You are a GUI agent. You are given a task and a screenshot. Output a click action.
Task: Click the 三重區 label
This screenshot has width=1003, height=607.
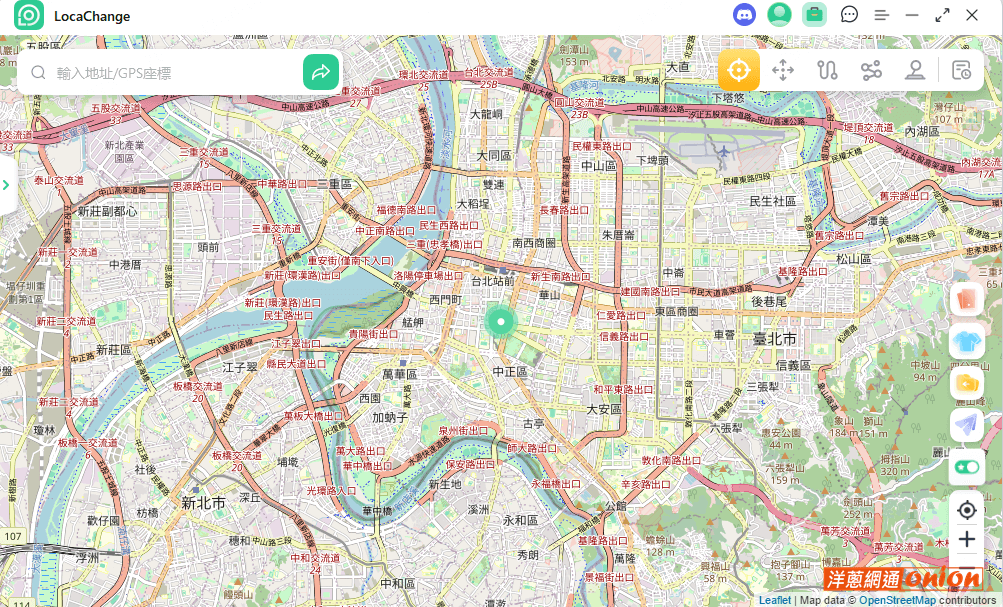click(335, 184)
